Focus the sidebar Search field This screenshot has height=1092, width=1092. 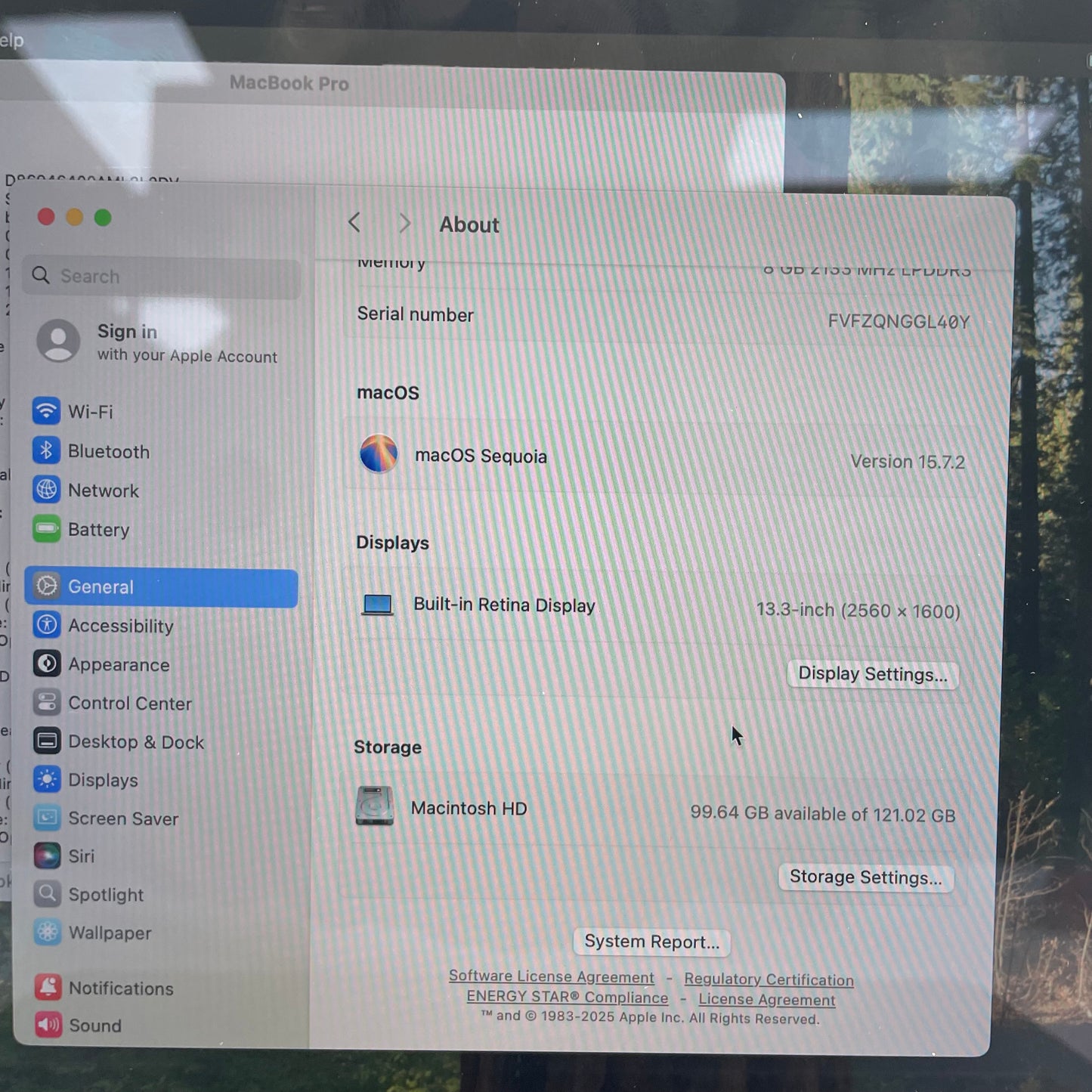(162, 277)
